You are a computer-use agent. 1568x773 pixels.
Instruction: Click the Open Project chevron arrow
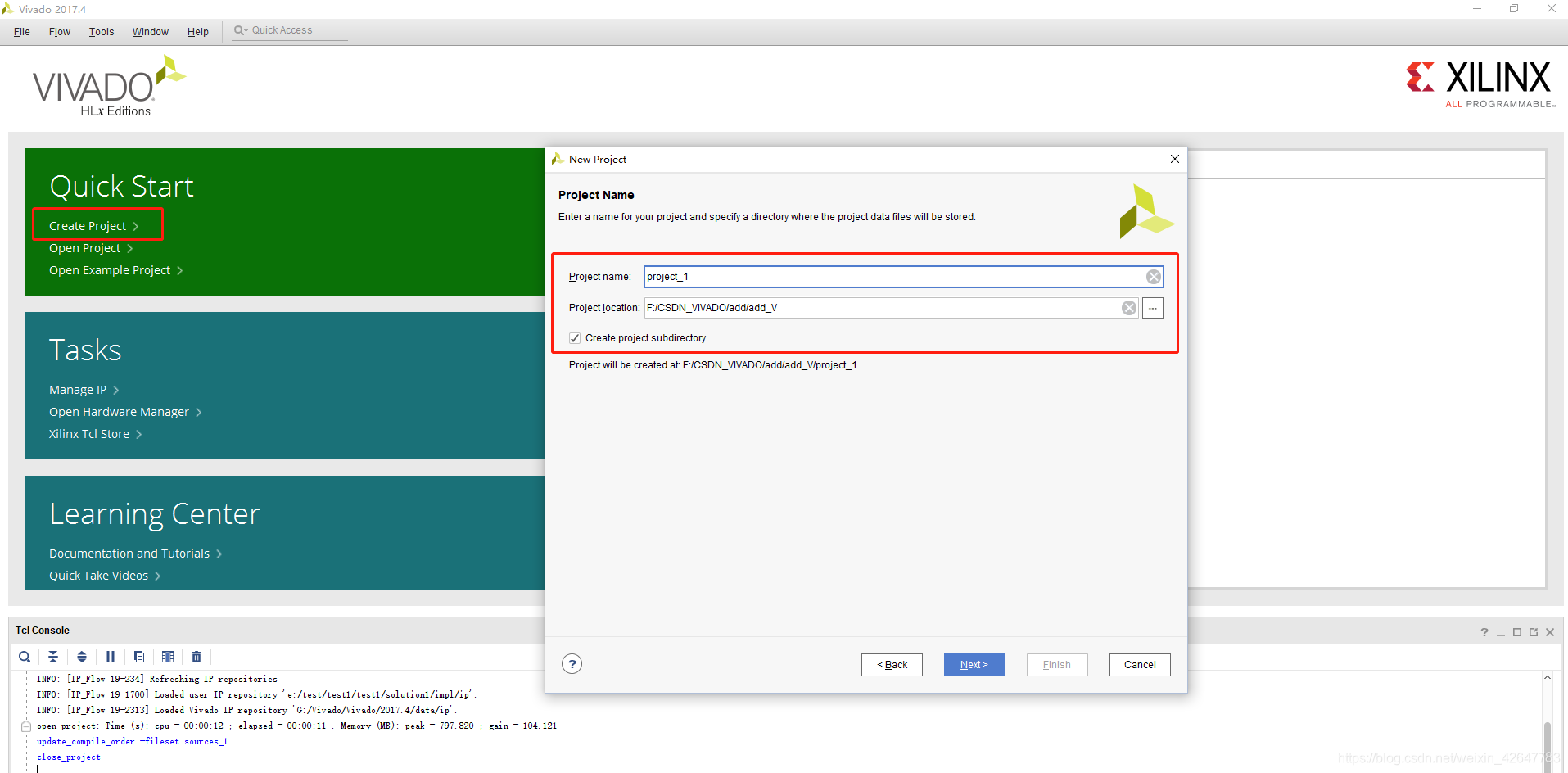point(130,249)
